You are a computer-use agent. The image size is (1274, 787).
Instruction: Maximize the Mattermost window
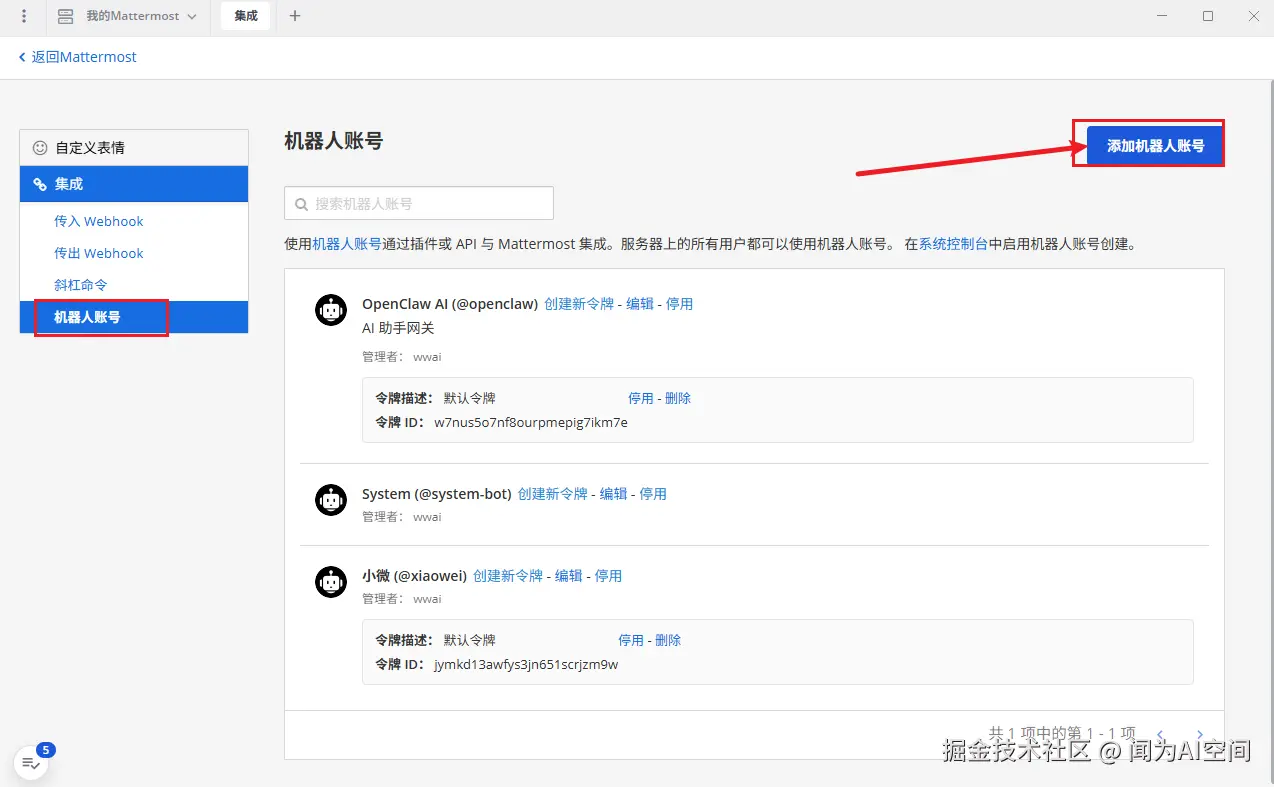click(x=1208, y=16)
